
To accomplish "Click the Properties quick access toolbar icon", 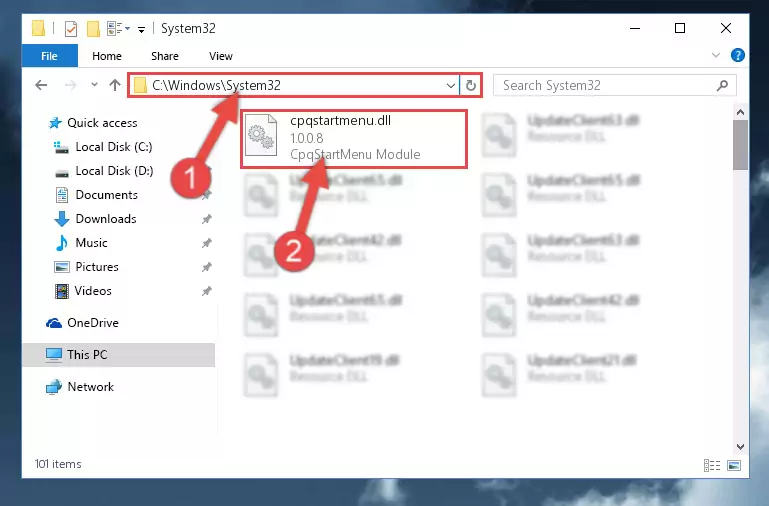I will pyautogui.click(x=71, y=29).
